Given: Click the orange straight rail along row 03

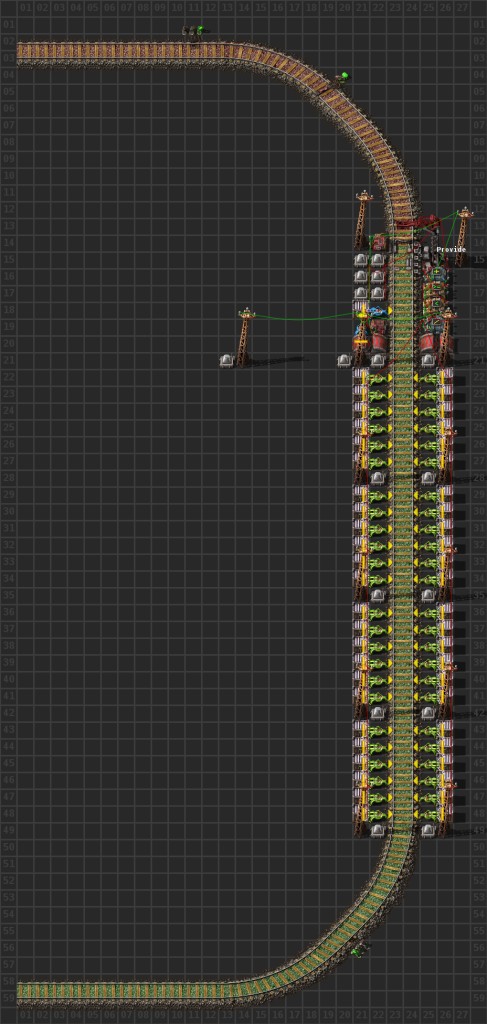Looking at the screenshot, I should coord(124,52).
